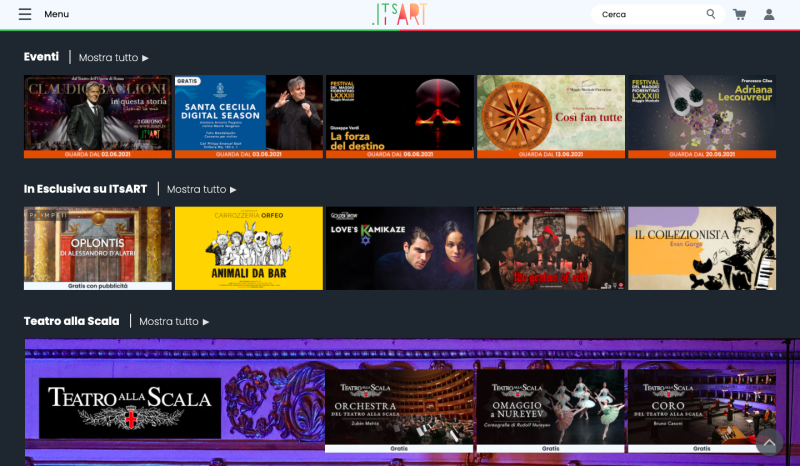The height and width of the screenshot is (466, 800).
Task: Open Love's Kamikaze card
Action: click(x=399, y=248)
